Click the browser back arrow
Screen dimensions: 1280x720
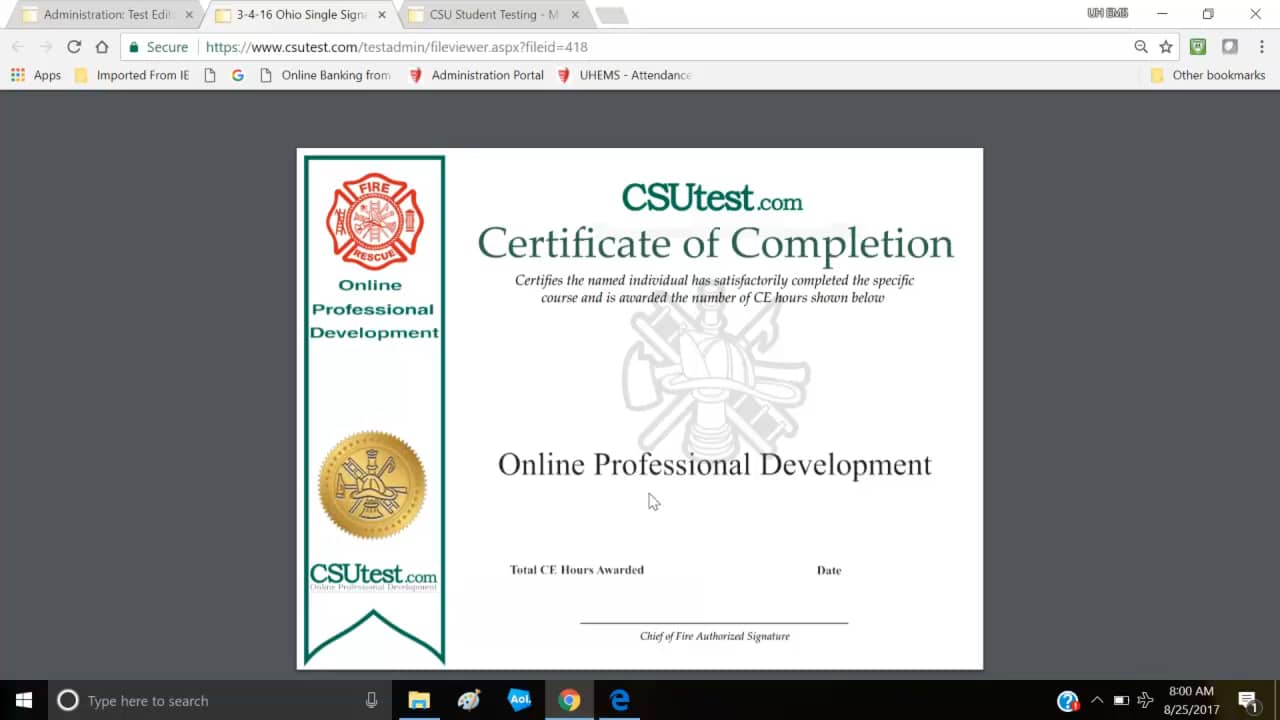tap(18, 47)
